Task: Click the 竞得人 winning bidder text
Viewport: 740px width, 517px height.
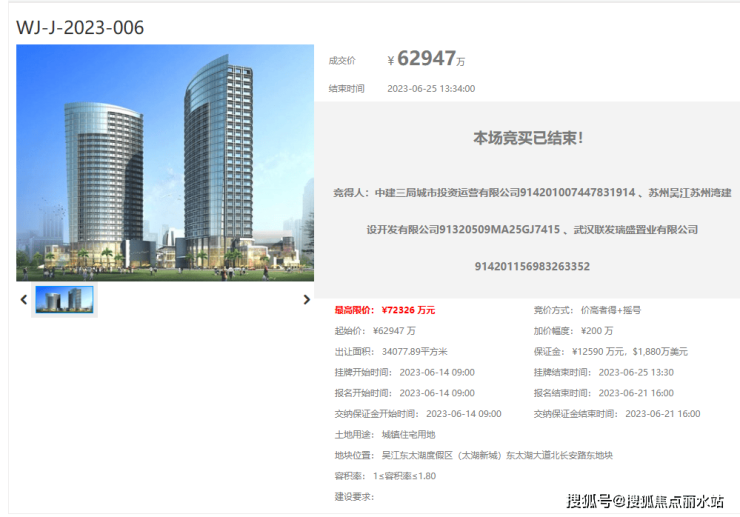Action: coord(532,229)
